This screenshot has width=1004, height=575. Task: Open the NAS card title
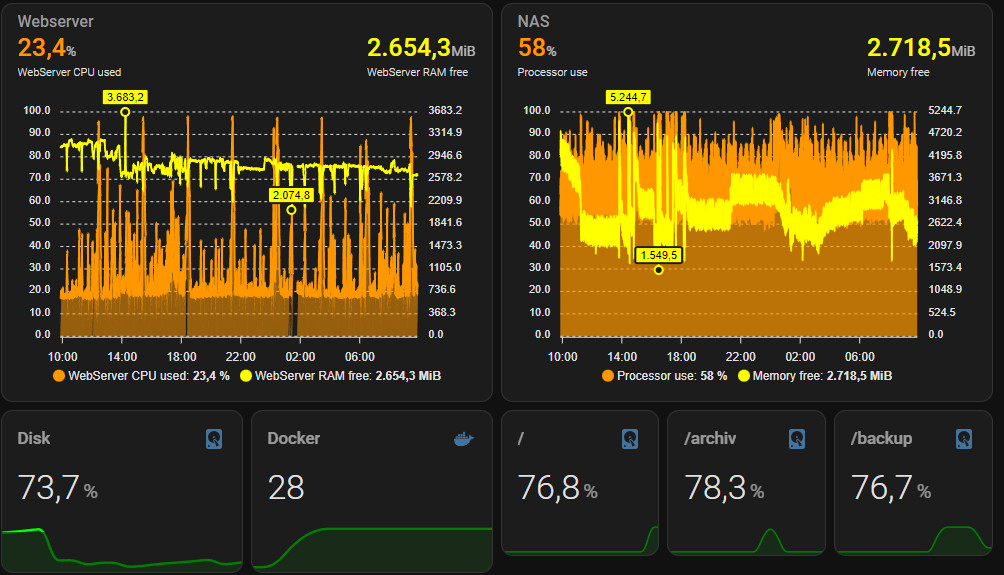coord(533,21)
